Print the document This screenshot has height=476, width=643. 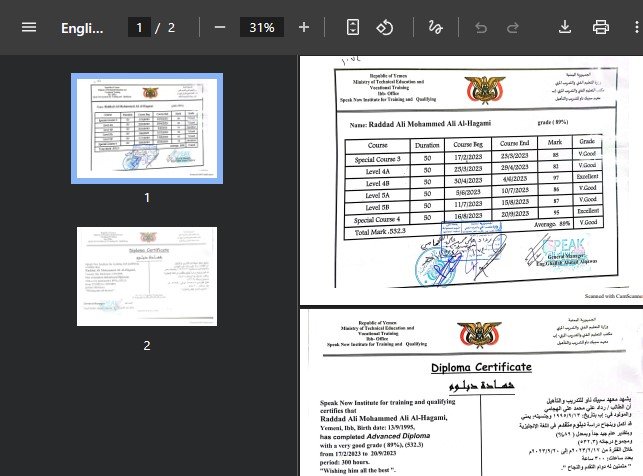tap(601, 27)
